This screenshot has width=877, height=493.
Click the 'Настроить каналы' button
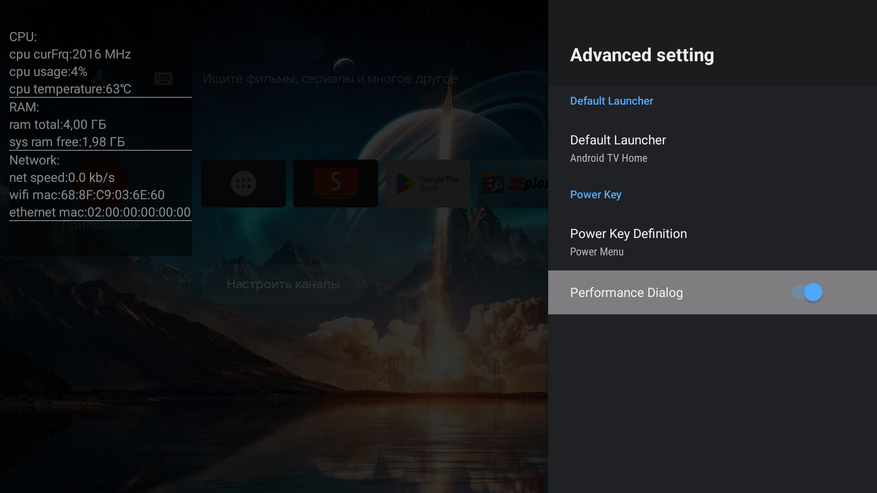pos(283,284)
